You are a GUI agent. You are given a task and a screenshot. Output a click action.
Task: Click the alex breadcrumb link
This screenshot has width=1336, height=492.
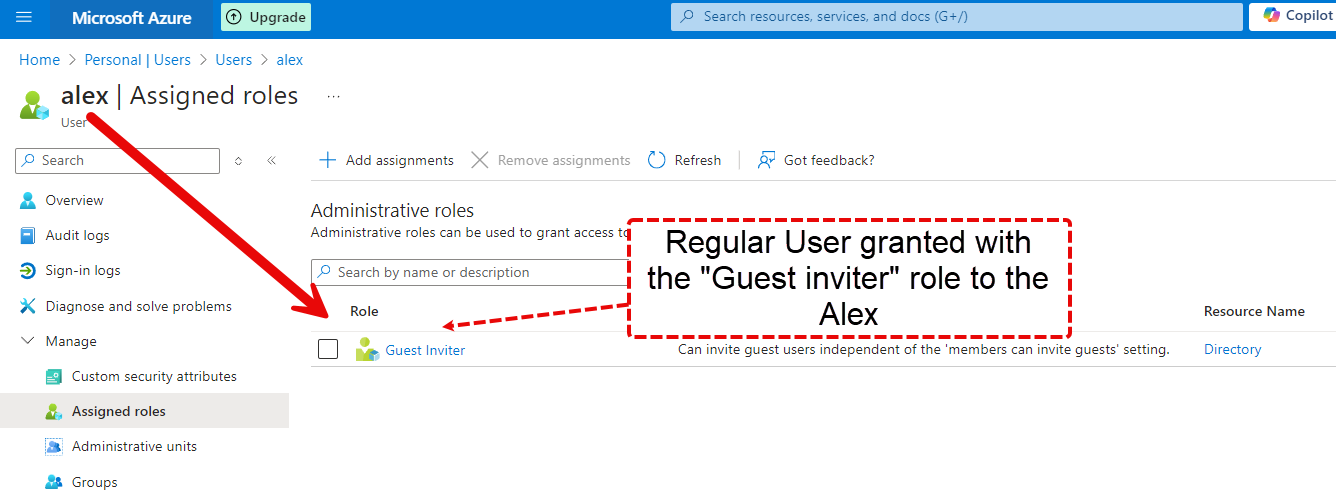290,60
